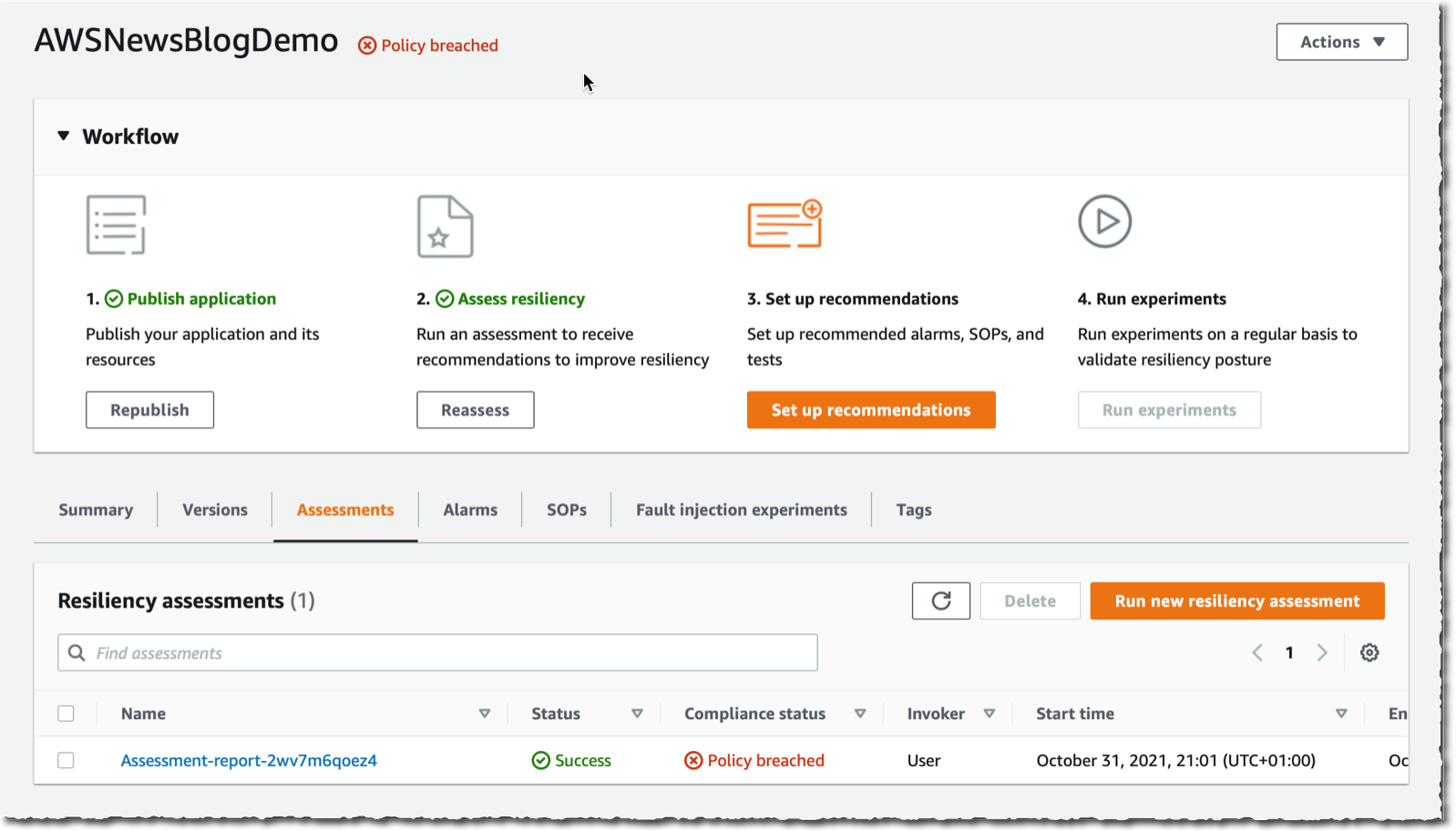Click the Publish application document icon

click(116, 224)
